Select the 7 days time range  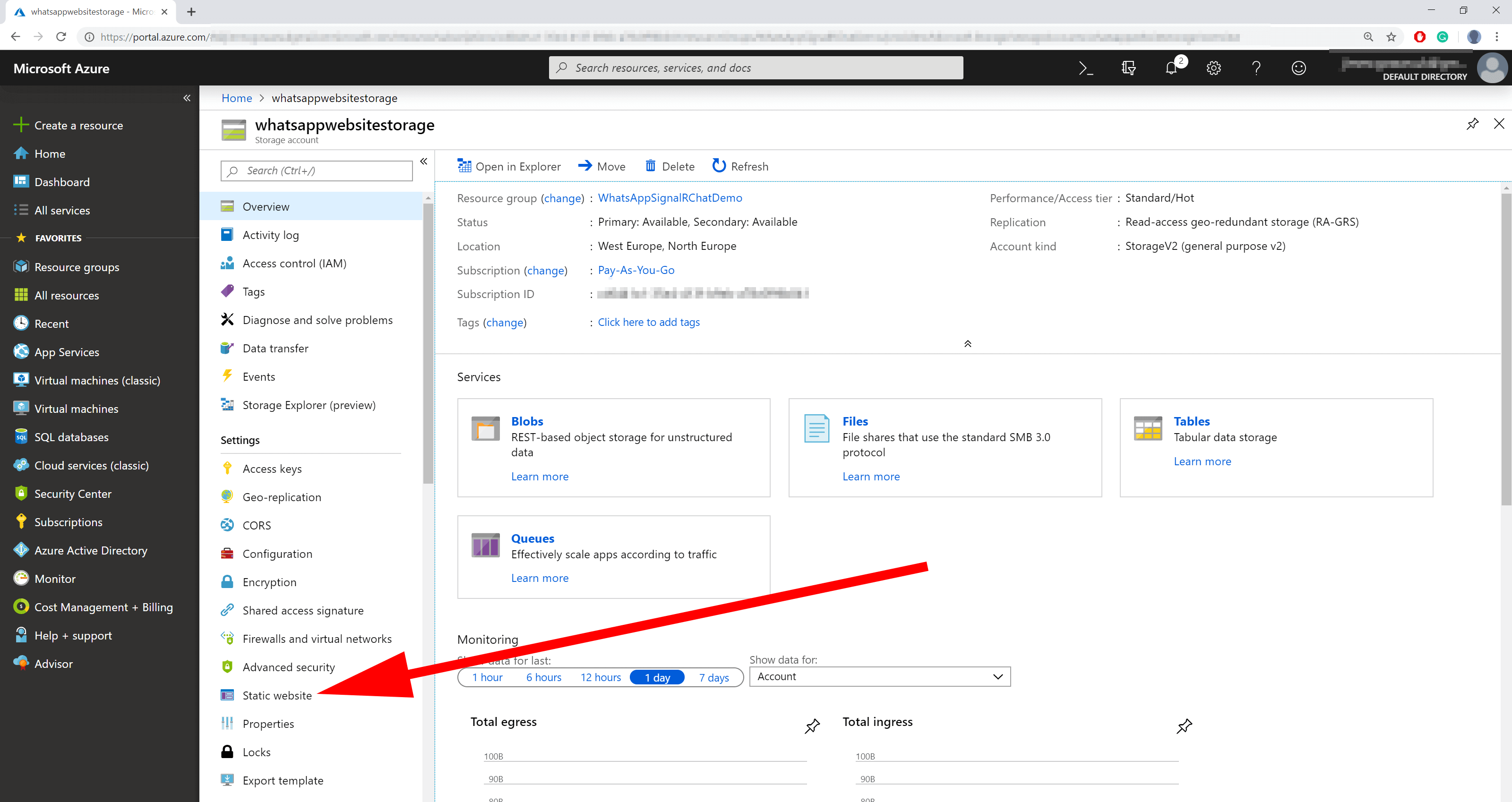(x=714, y=677)
